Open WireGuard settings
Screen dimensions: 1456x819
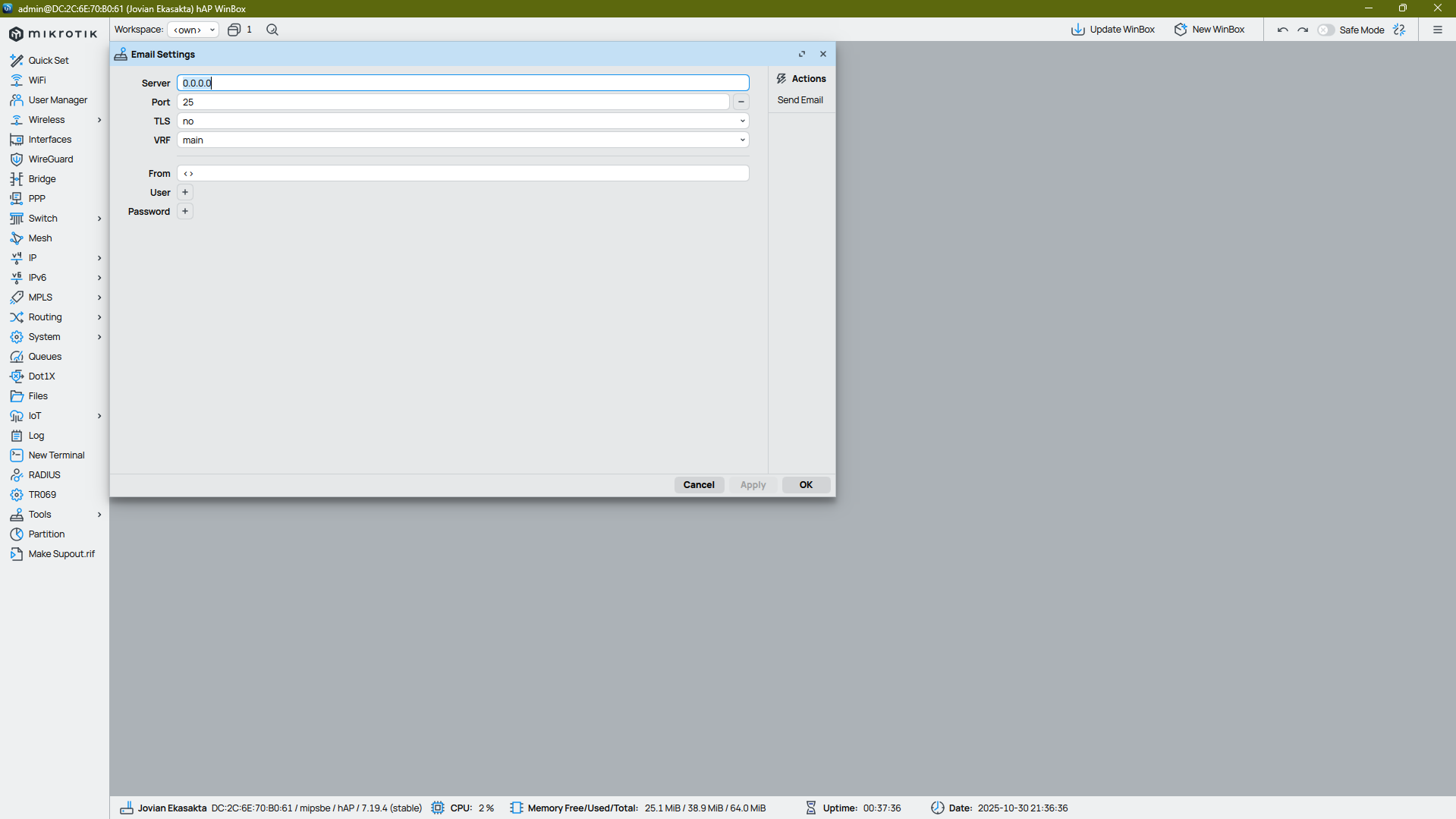click(51, 159)
